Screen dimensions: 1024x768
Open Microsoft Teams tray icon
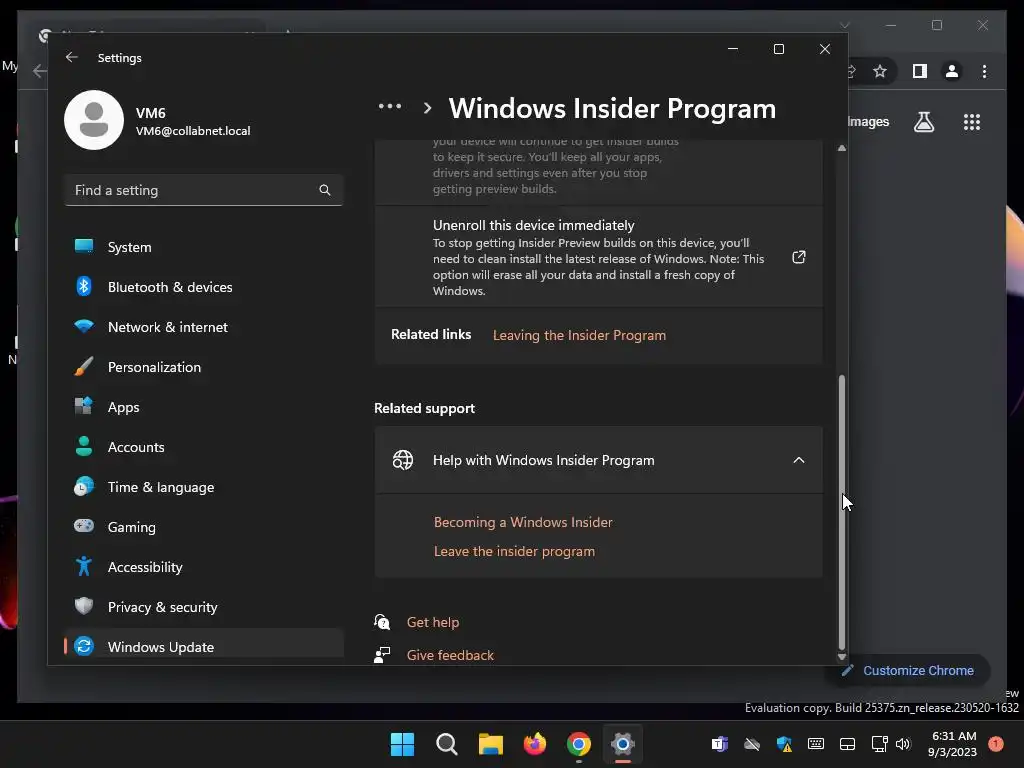720,744
